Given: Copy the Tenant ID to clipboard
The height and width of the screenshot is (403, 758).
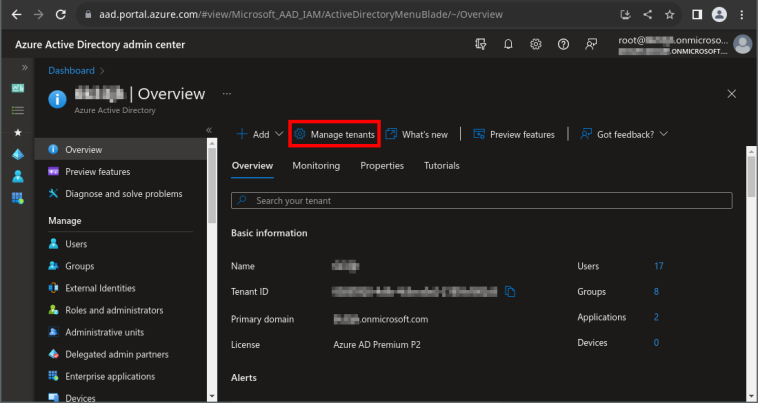Looking at the screenshot, I should click(510, 291).
